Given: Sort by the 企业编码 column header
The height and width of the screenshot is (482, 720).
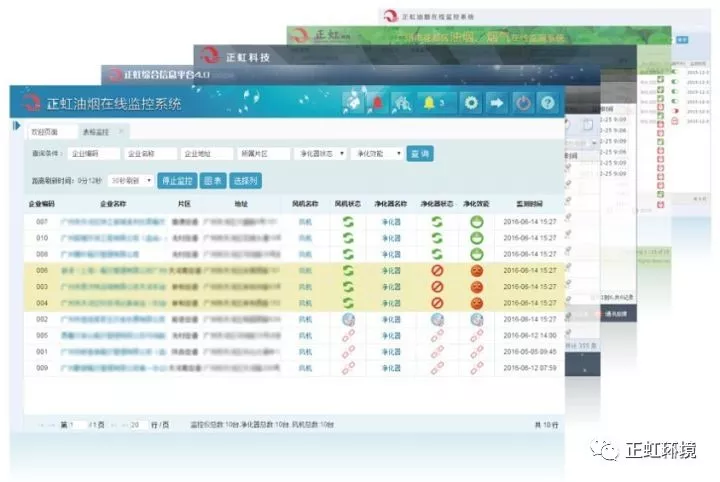Looking at the screenshot, I should 42,204.
